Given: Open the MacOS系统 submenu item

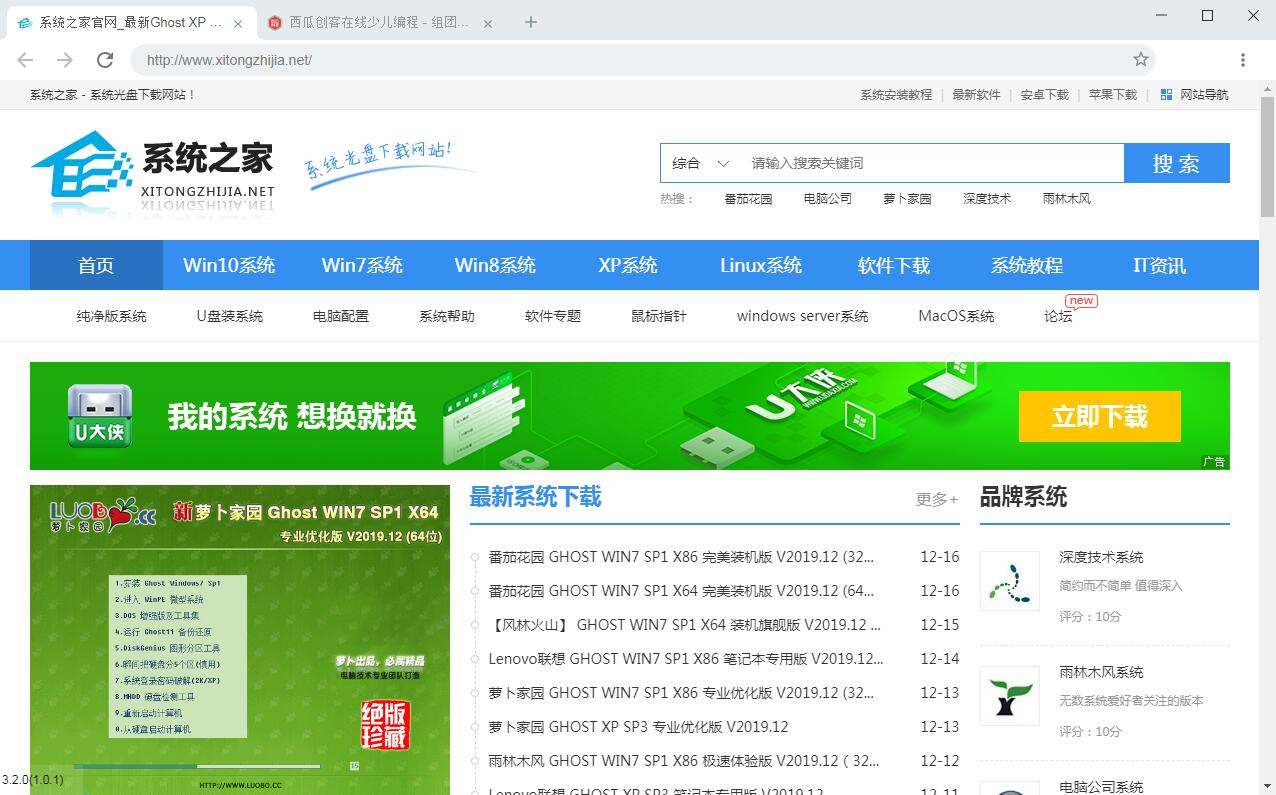Looking at the screenshot, I should click(956, 315).
